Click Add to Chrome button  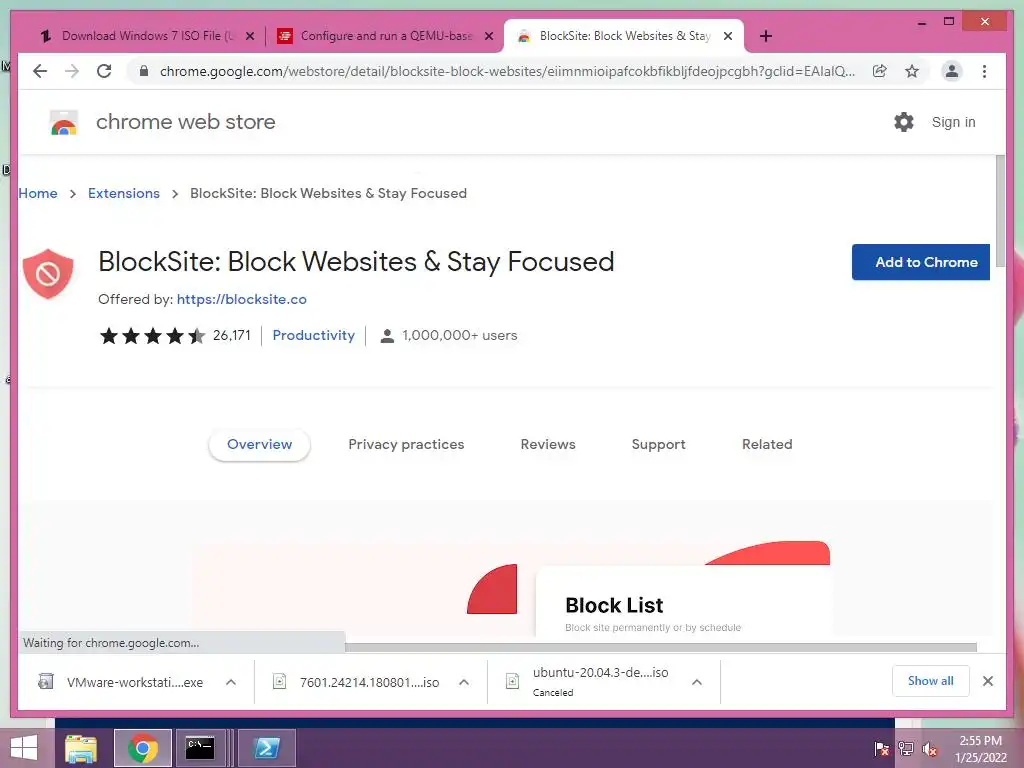coord(921,262)
